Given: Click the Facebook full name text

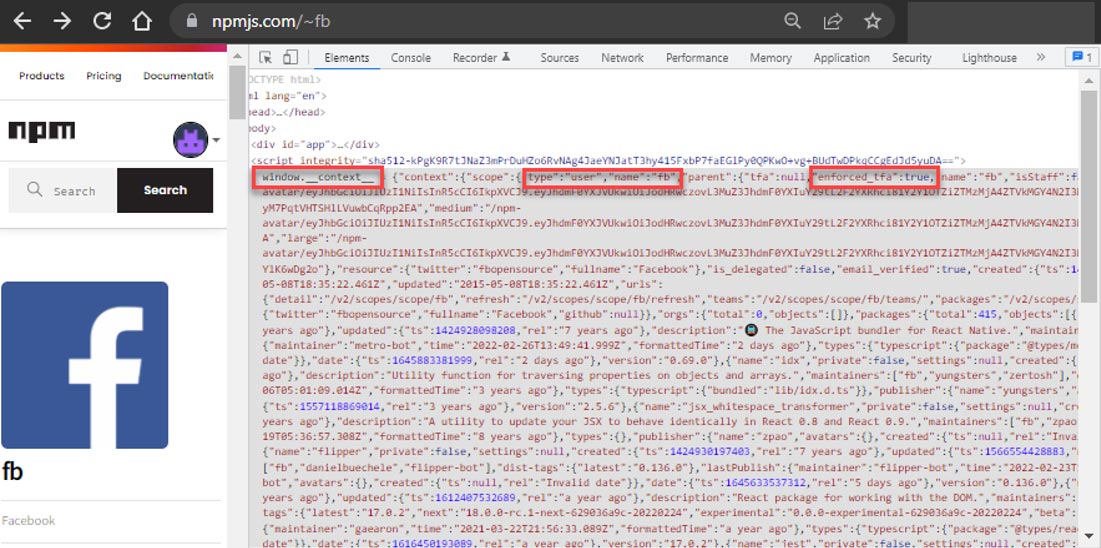Looking at the screenshot, I should (28, 521).
